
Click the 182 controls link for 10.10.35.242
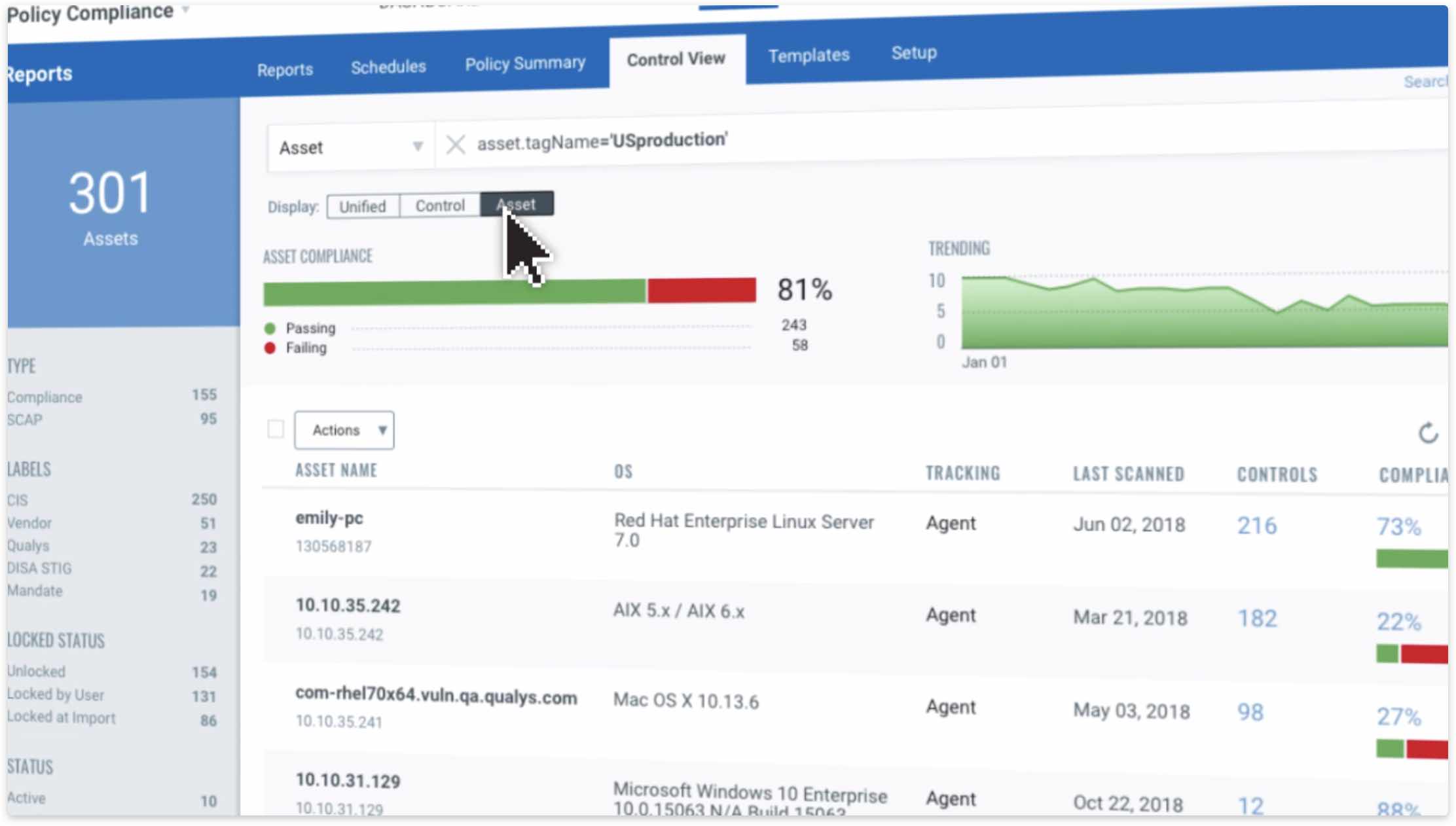click(x=1256, y=619)
